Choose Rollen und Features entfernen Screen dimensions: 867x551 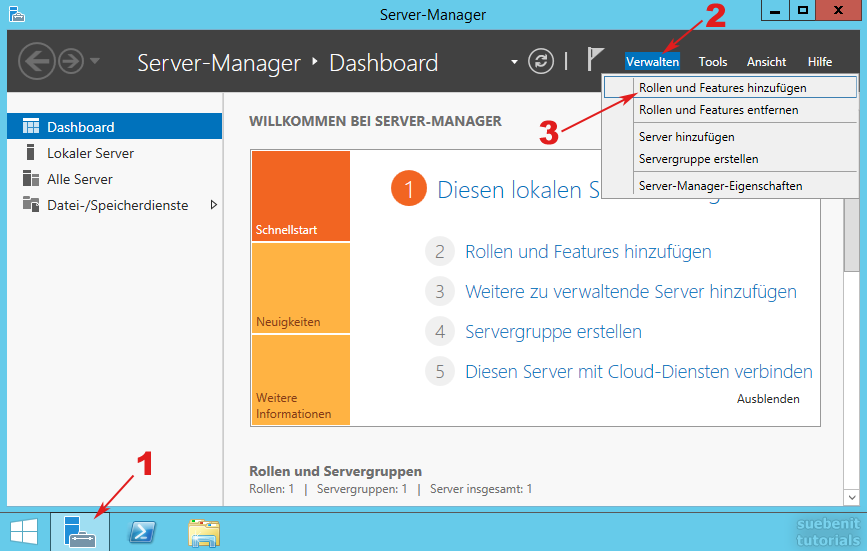click(730, 109)
